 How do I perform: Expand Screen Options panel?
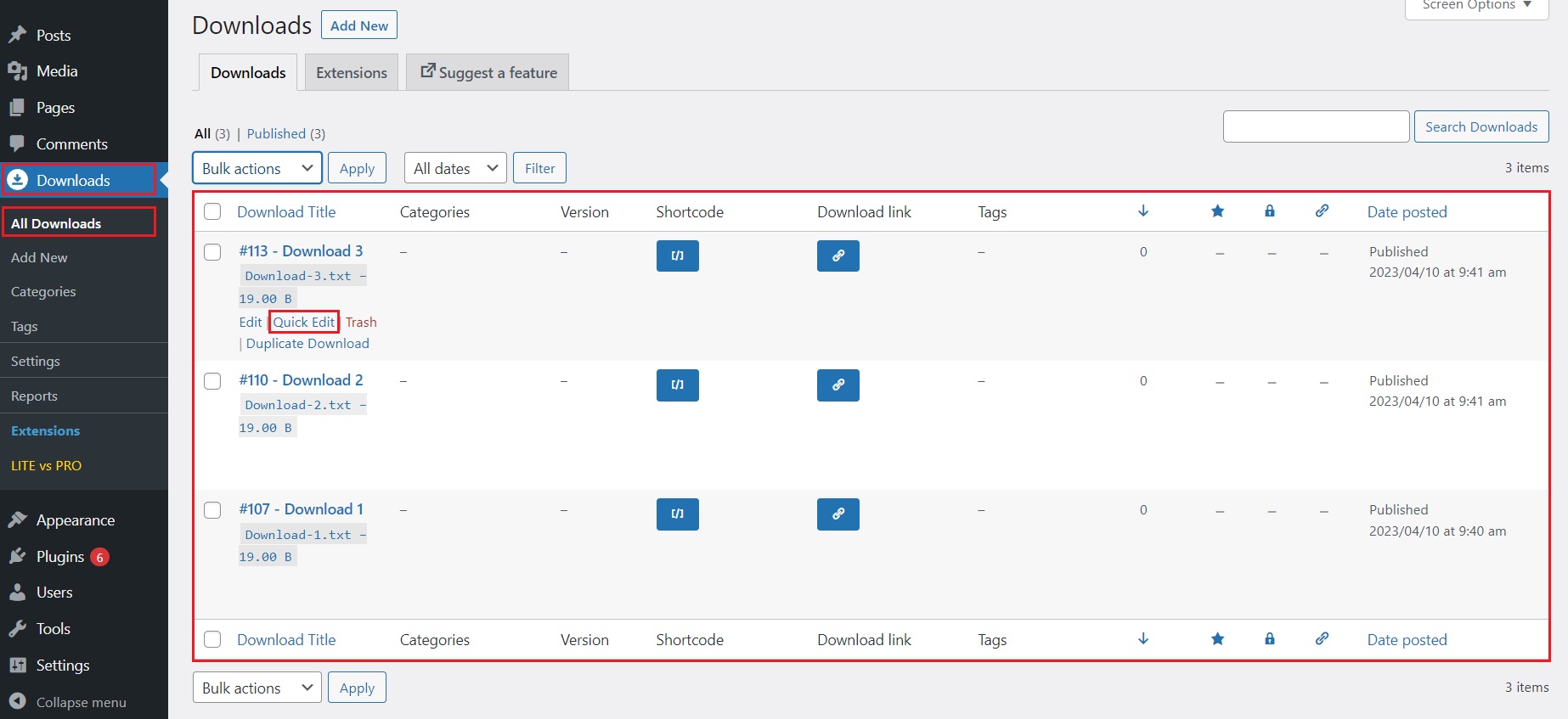coord(1476,7)
